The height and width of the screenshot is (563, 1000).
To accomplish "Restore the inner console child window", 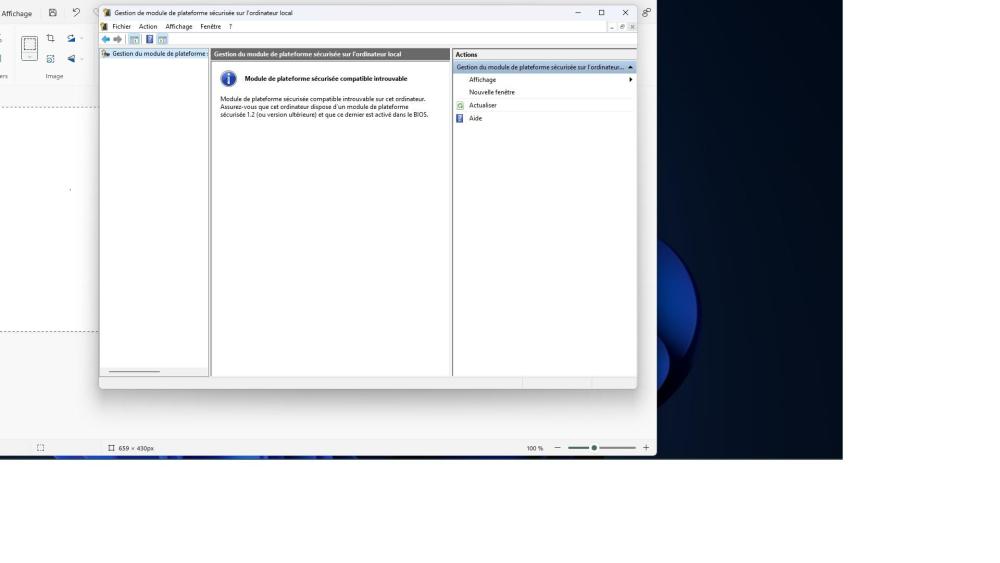I will click(622, 27).
